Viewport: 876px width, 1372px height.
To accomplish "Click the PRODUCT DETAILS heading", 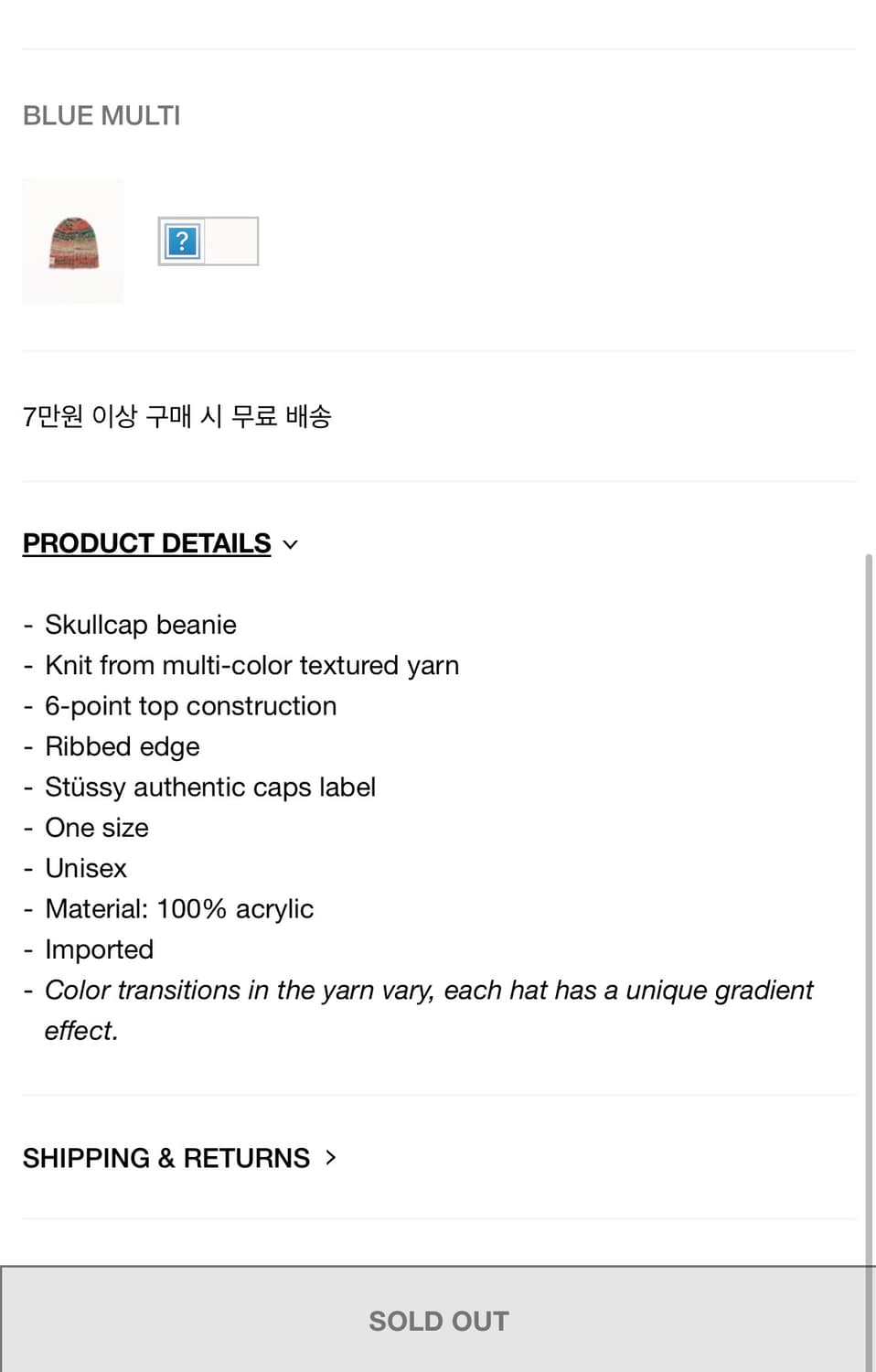I will coord(146,542).
